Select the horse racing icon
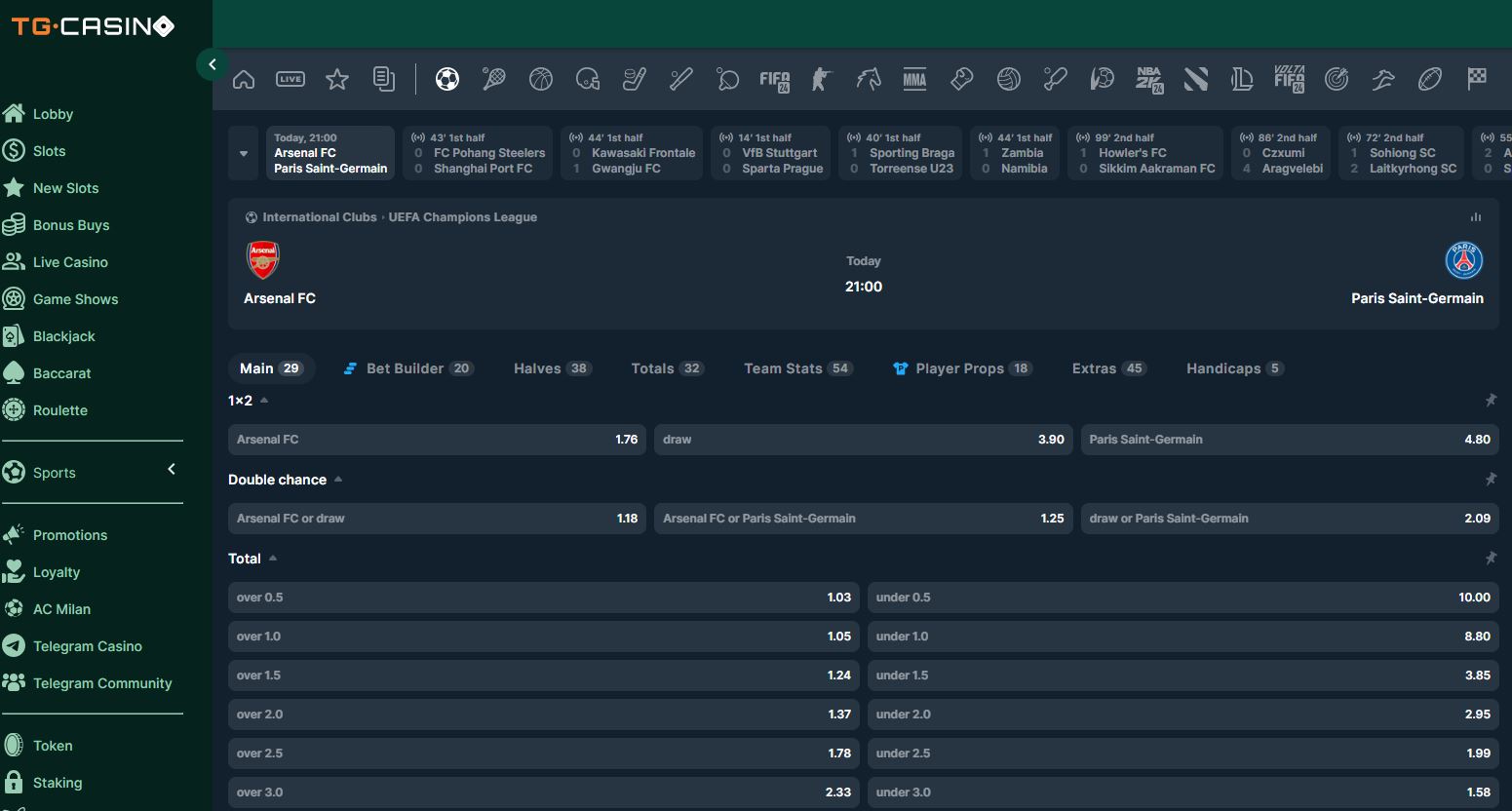Viewport: 1512px width, 811px height. (x=869, y=79)
